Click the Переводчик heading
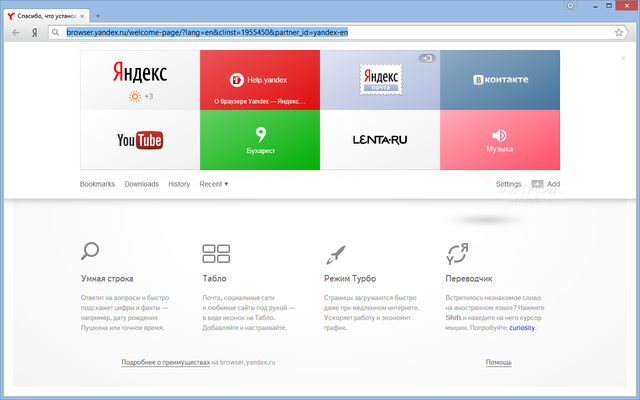Screen dimensions: 640x400 [469, 279]
